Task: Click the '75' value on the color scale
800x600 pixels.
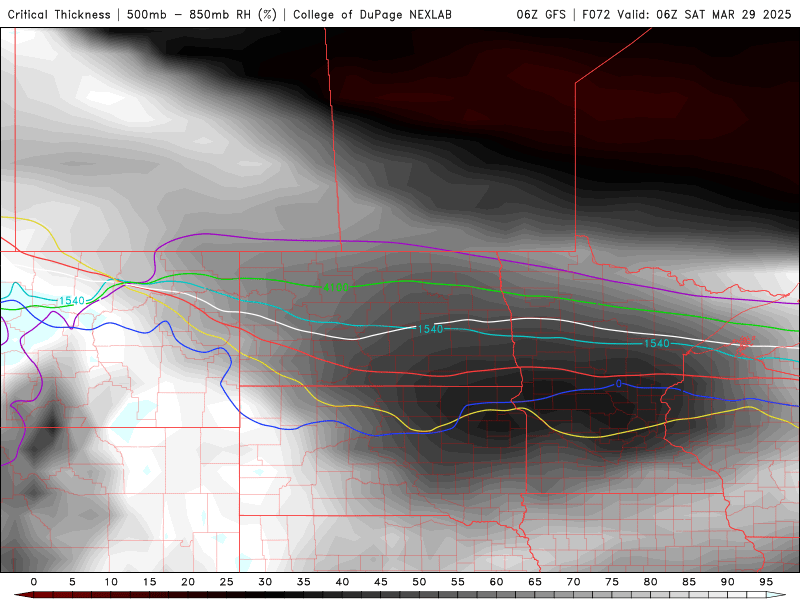Action: pos(612,582)
